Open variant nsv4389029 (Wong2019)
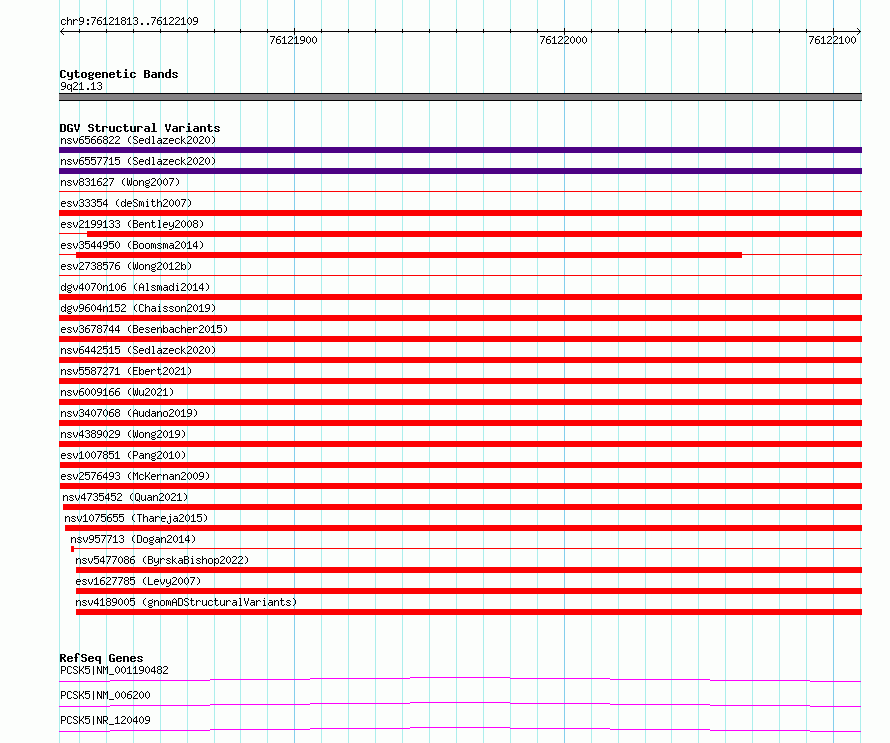890x743 pixels. (x=123, y=434)
